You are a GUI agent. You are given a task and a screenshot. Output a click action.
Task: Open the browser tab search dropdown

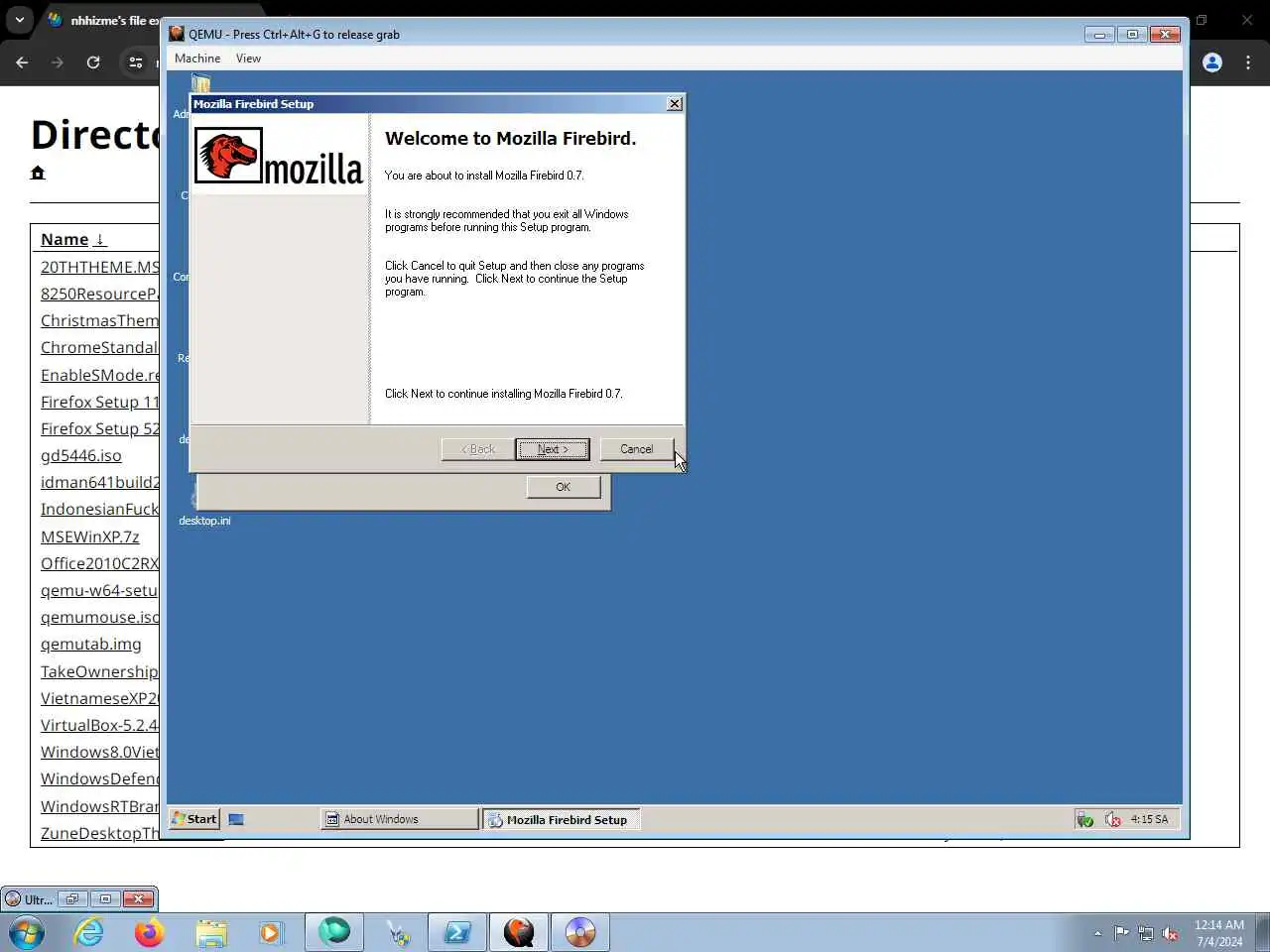pyautogui.click(x=20, y=20)
